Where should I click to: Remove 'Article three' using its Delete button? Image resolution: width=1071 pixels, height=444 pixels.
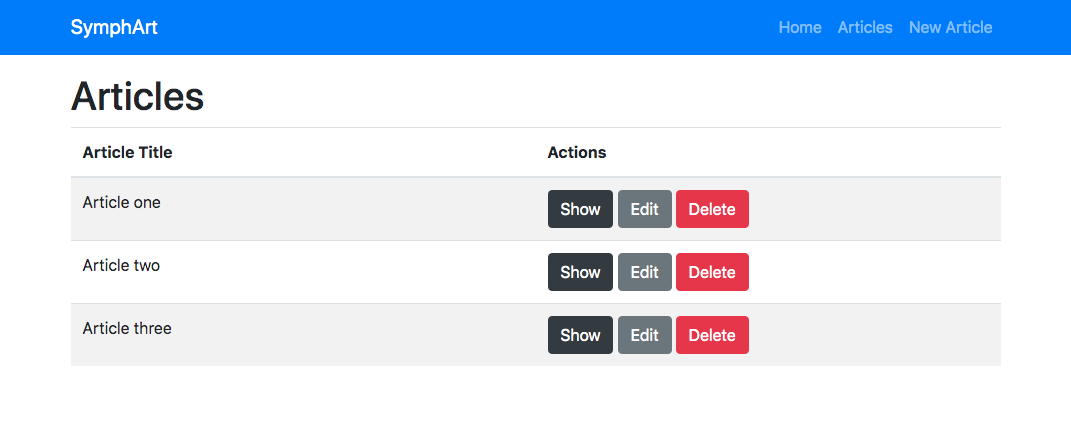click(712, 335)
